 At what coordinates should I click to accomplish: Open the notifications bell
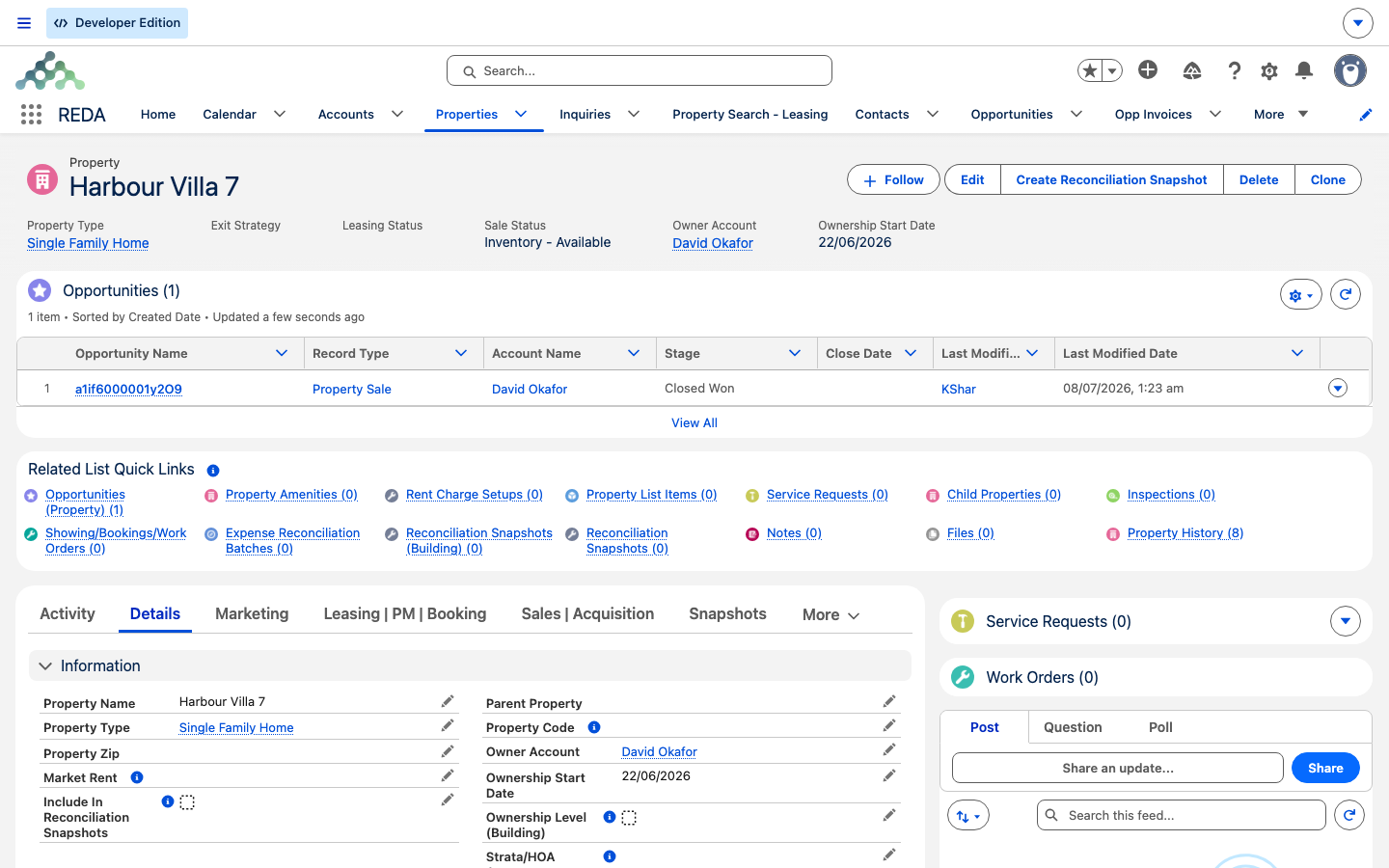[x=1304, y=70]
